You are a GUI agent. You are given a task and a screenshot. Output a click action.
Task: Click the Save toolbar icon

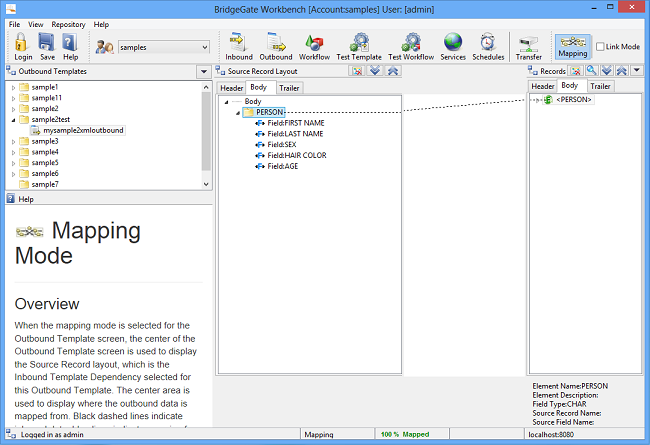coord(47,46)
